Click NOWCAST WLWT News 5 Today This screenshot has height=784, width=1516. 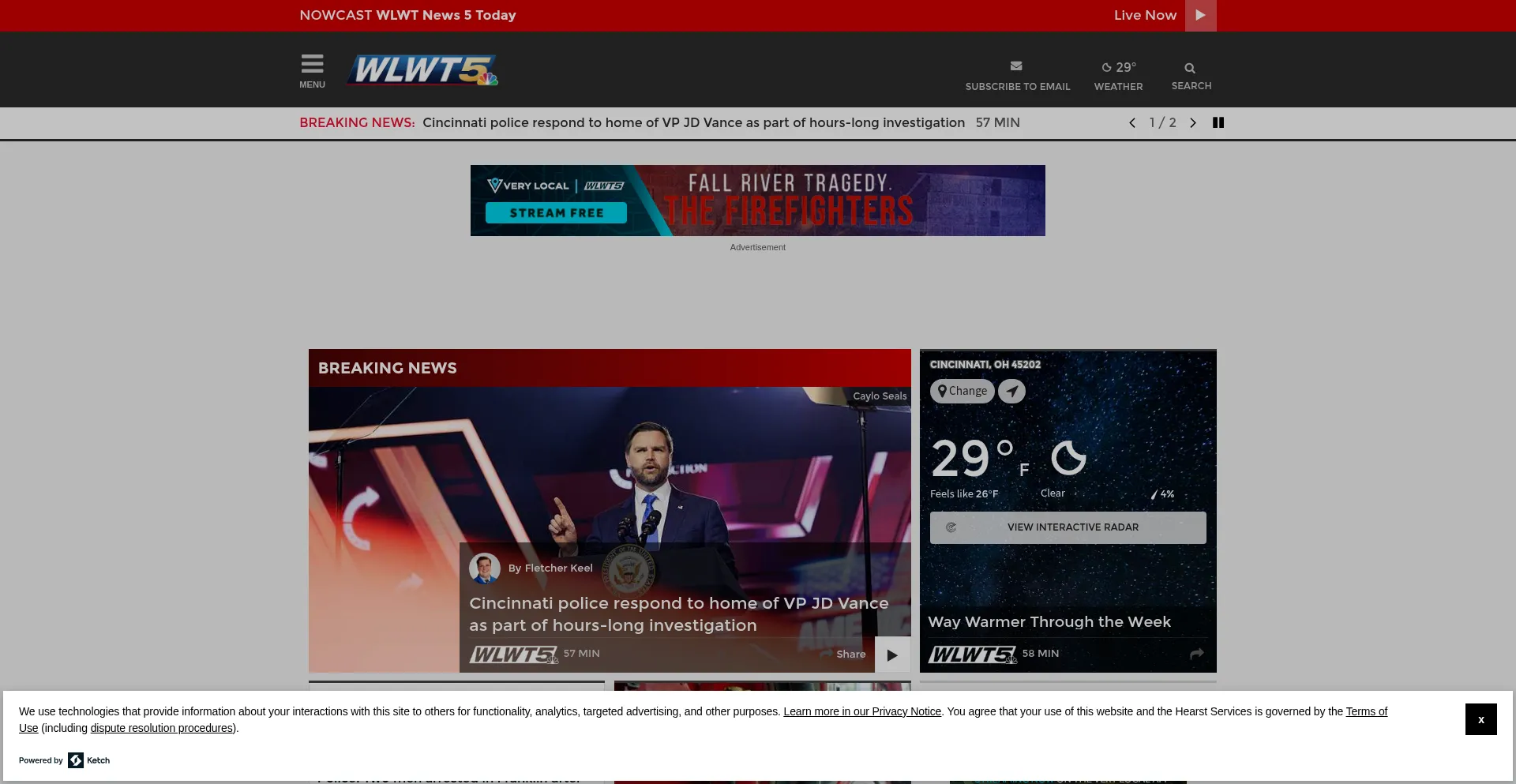(407, 15)
